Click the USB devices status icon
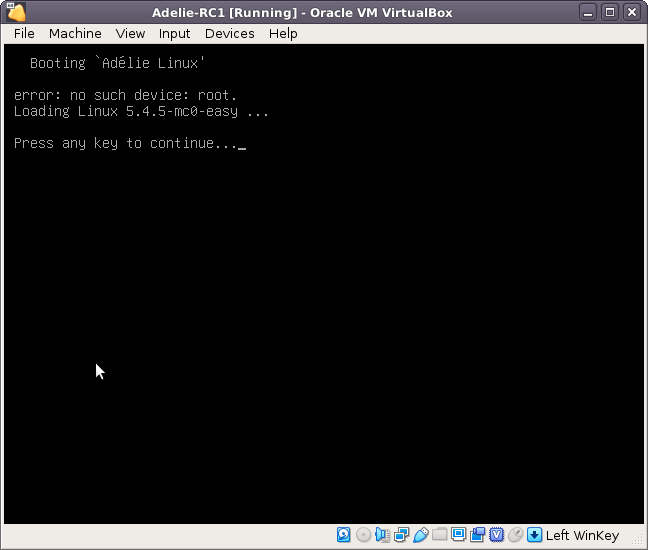The width and height of the screenshot is (648, 550). pos(420,535)
